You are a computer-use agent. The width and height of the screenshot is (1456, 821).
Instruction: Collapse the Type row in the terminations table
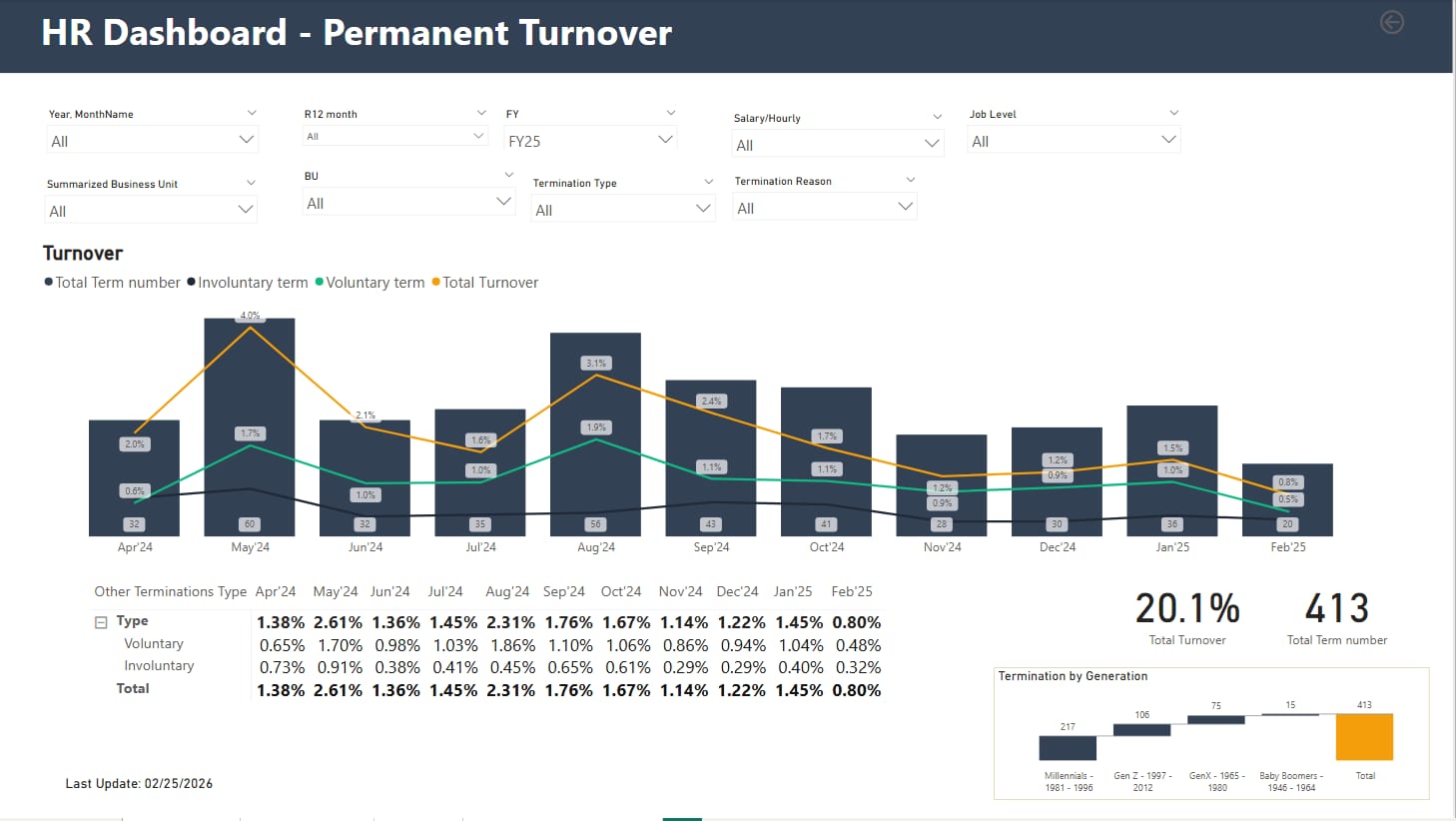pos(100,621)
